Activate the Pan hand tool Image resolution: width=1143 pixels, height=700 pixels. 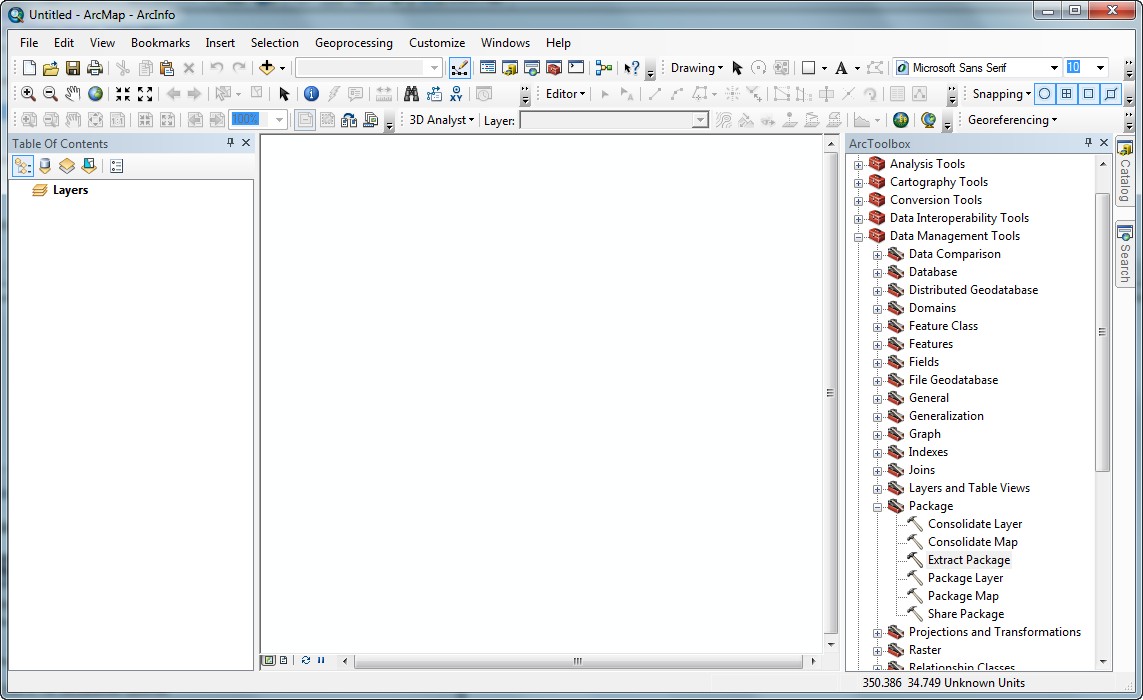(x=73, y=94)
